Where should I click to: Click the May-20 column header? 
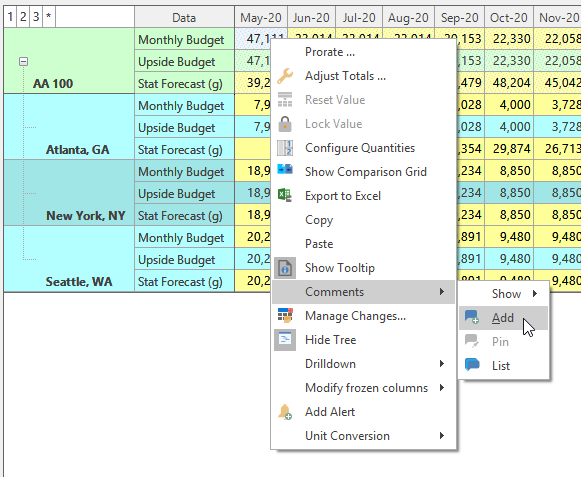pos(261,17)
